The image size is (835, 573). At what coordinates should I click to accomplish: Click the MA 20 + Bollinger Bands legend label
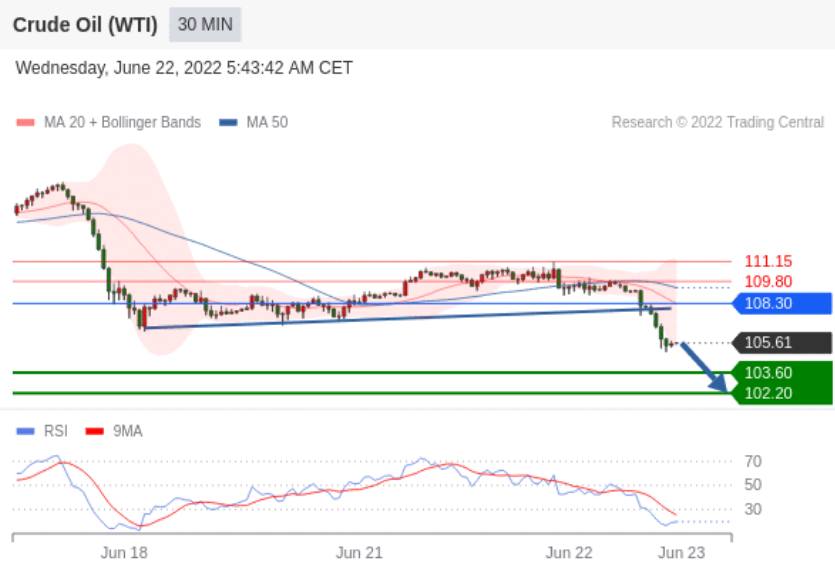[122, 122]
